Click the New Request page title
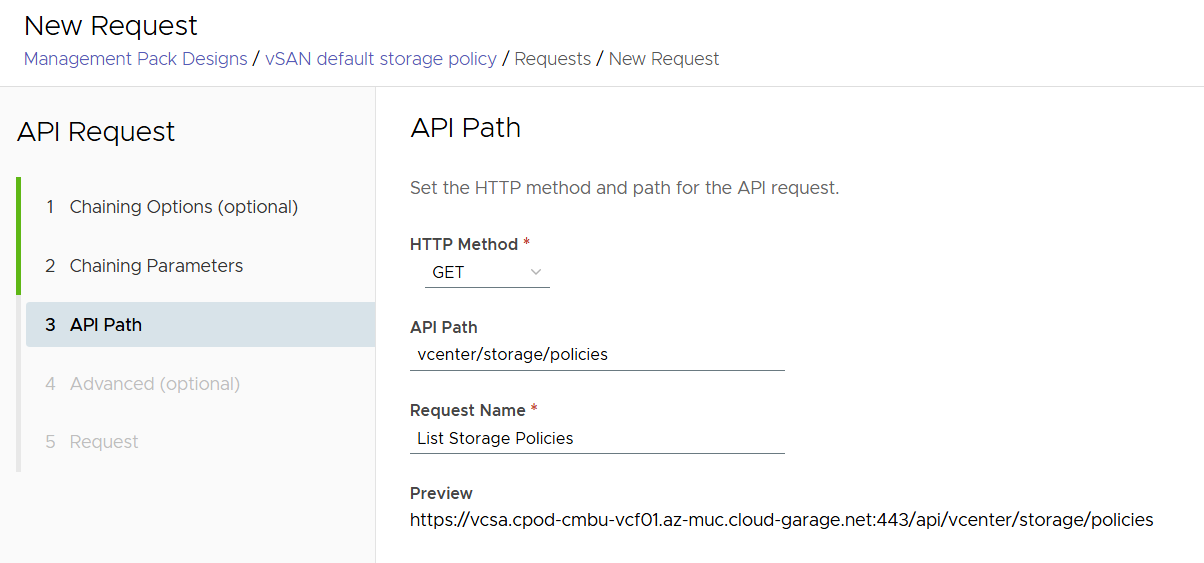This screenshot has height=563, width=1204. coord(111,25)
